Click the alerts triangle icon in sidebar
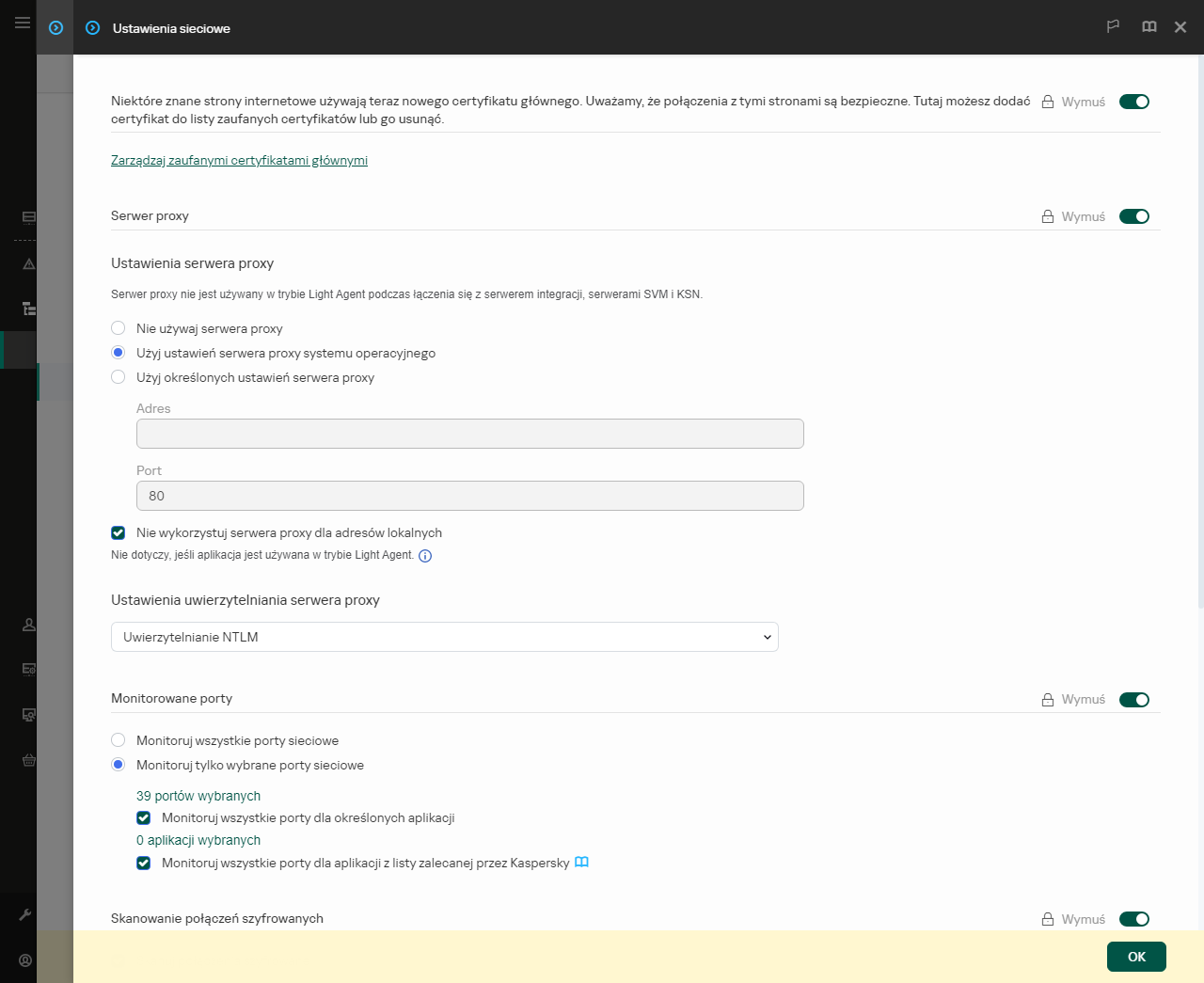This screenshot has height=983, width=1204. [x=27, y=263]
